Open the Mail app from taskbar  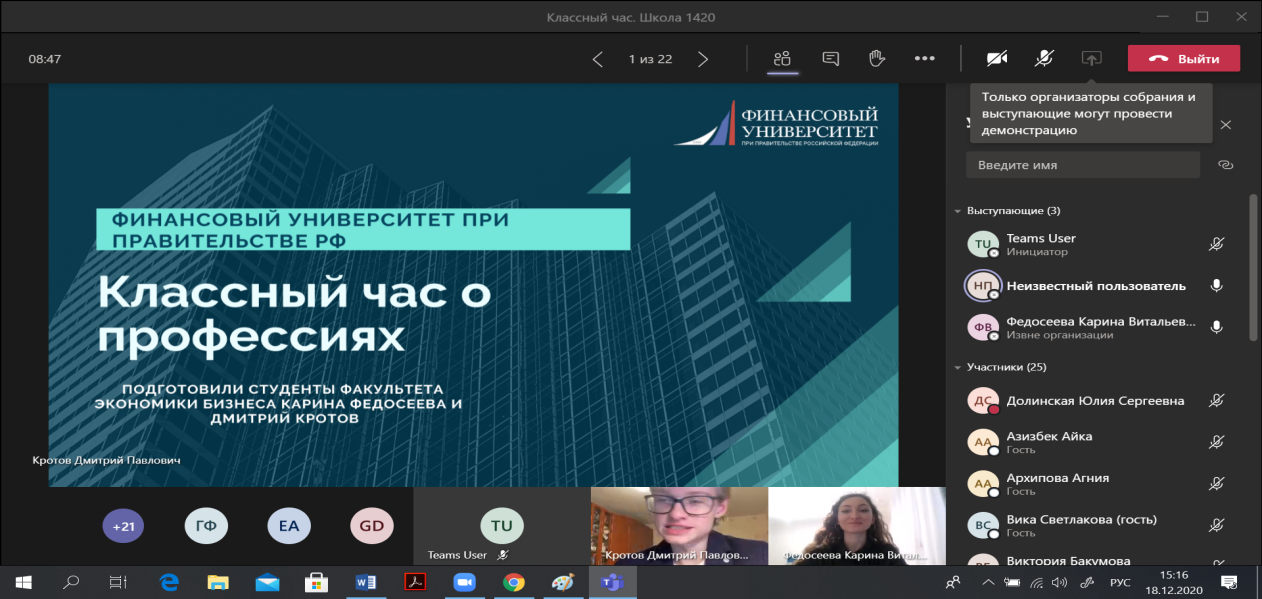point(267,581)
